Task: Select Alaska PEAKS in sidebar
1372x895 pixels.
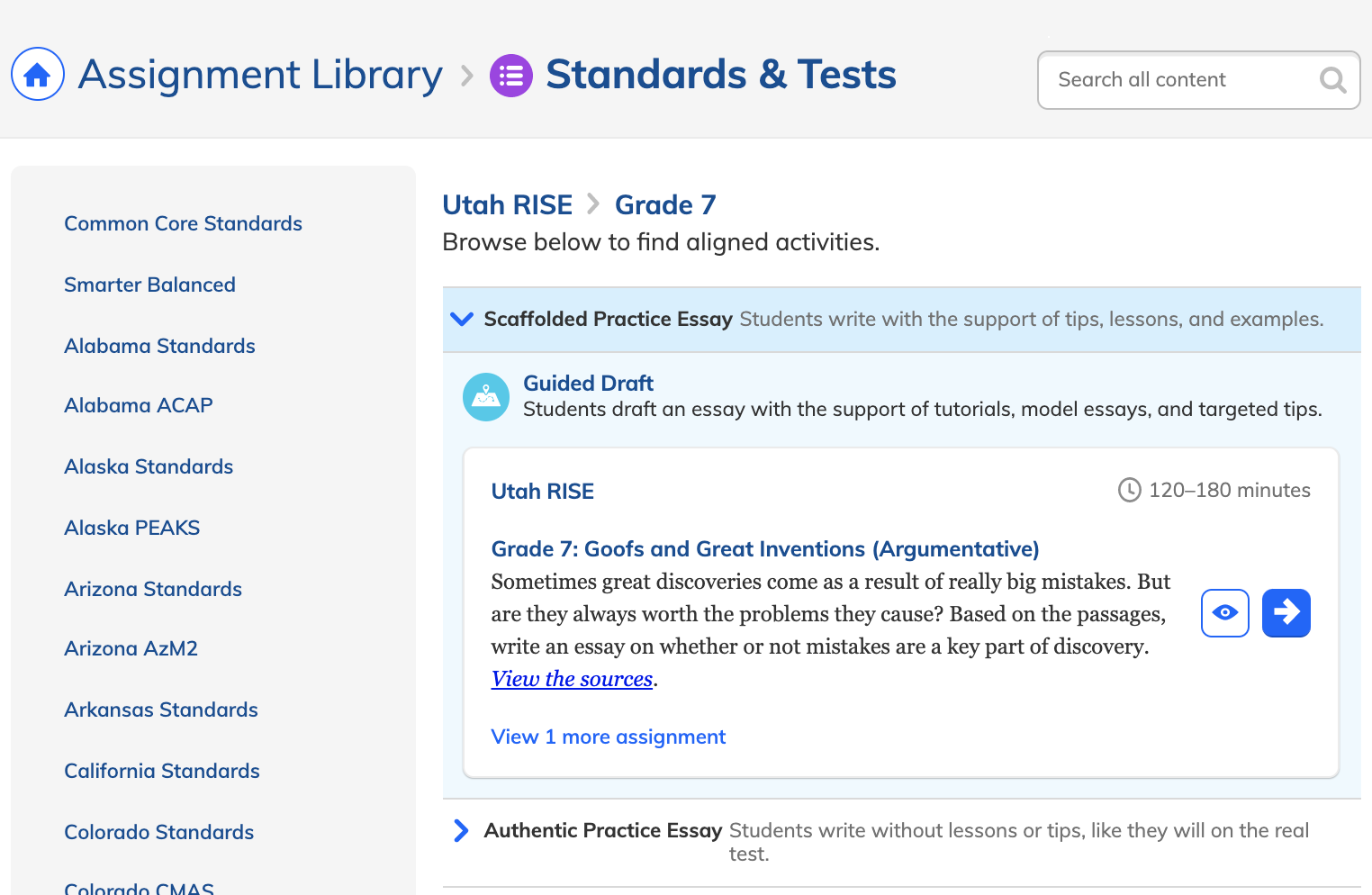Action: 132,528
